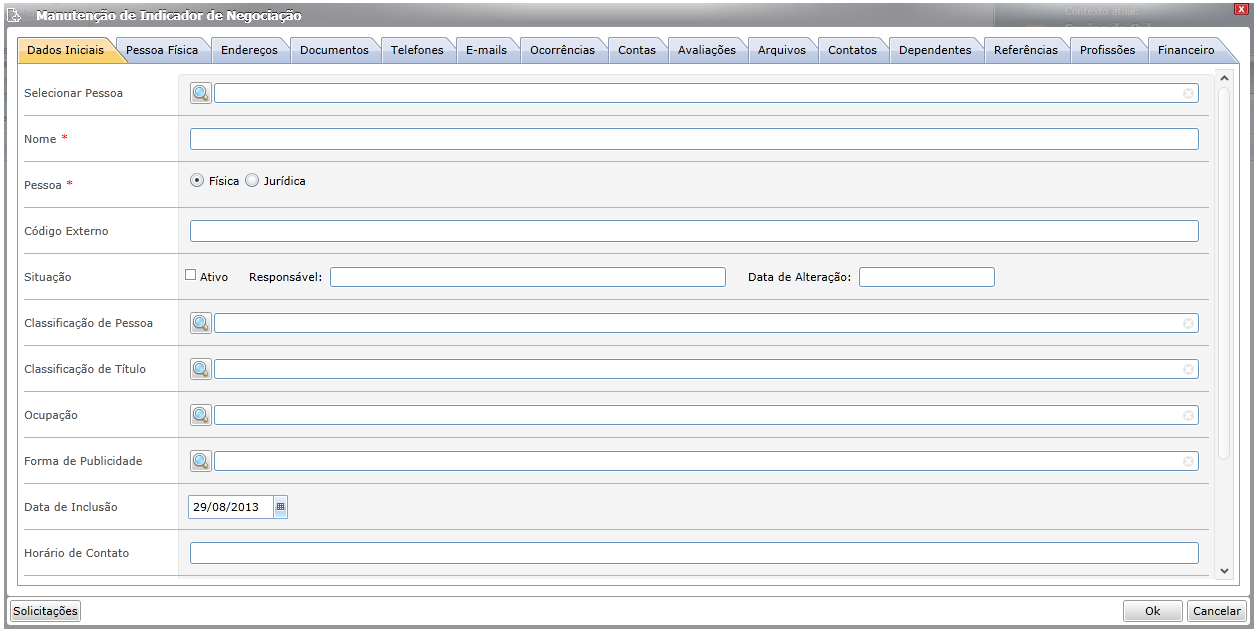
Task: Open the Telefones tab
Action: point(417,50)
